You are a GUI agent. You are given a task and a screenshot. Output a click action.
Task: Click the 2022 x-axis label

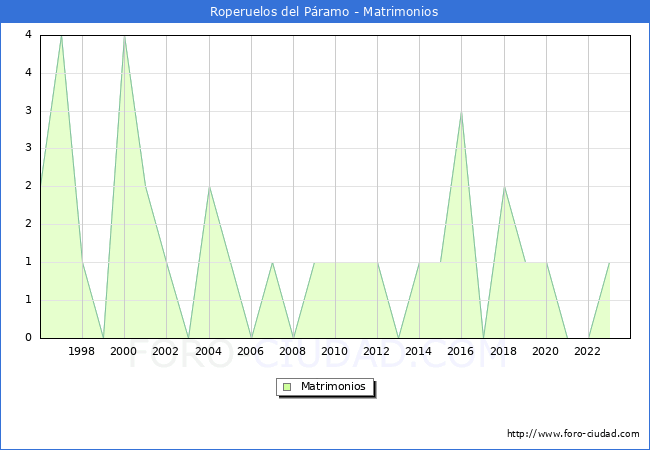point(587,351)
